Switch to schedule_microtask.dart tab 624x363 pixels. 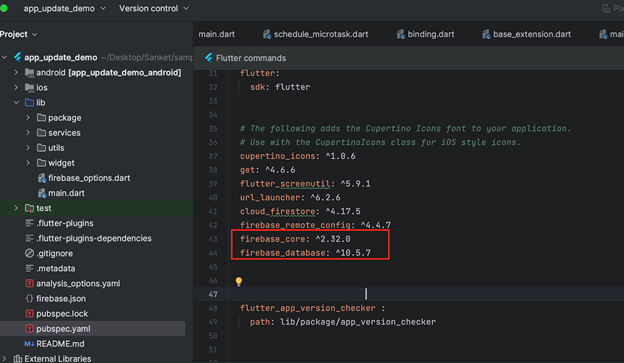[316, 34]
